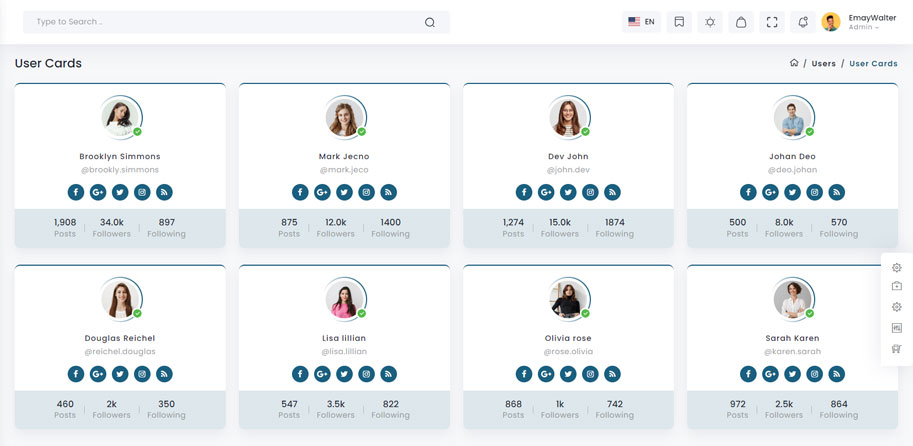Click the shopping cart icon in right sidebar
The image size is (913, 446).
click(897, 349)
